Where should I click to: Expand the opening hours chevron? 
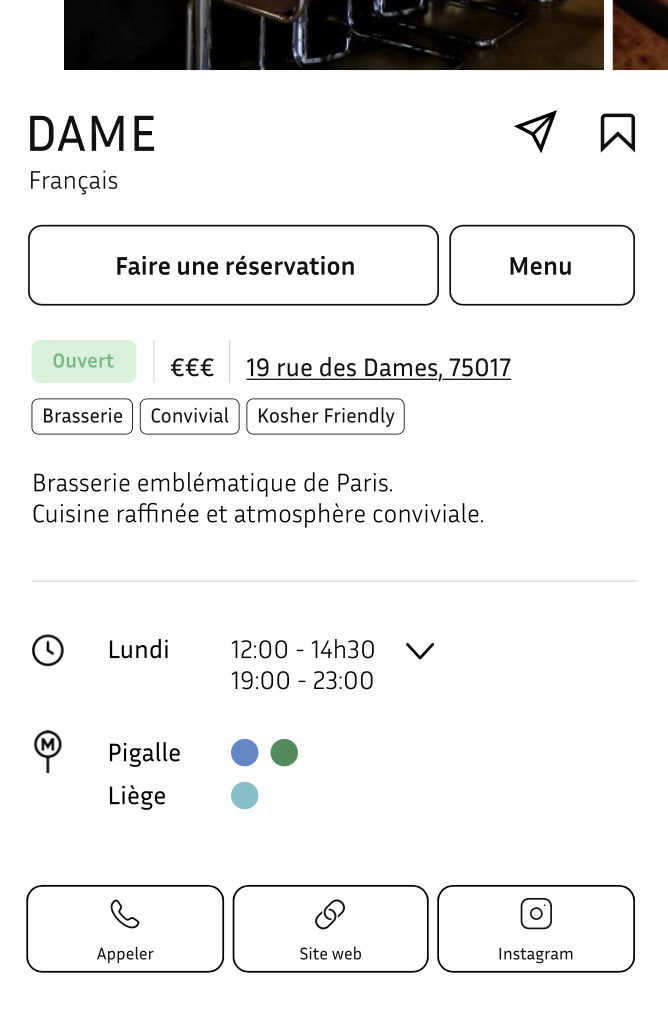click(x=420, y=650)
